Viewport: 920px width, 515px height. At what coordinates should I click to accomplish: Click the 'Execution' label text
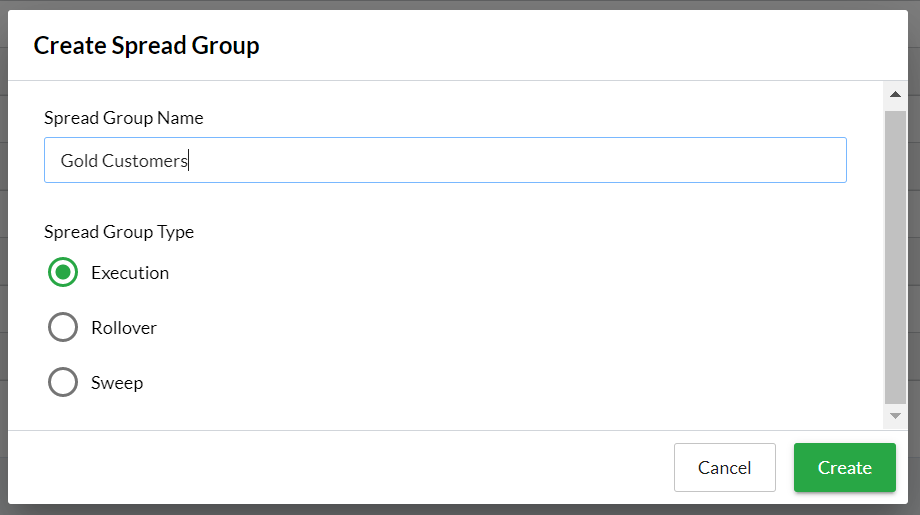click(x=130, y=273)
